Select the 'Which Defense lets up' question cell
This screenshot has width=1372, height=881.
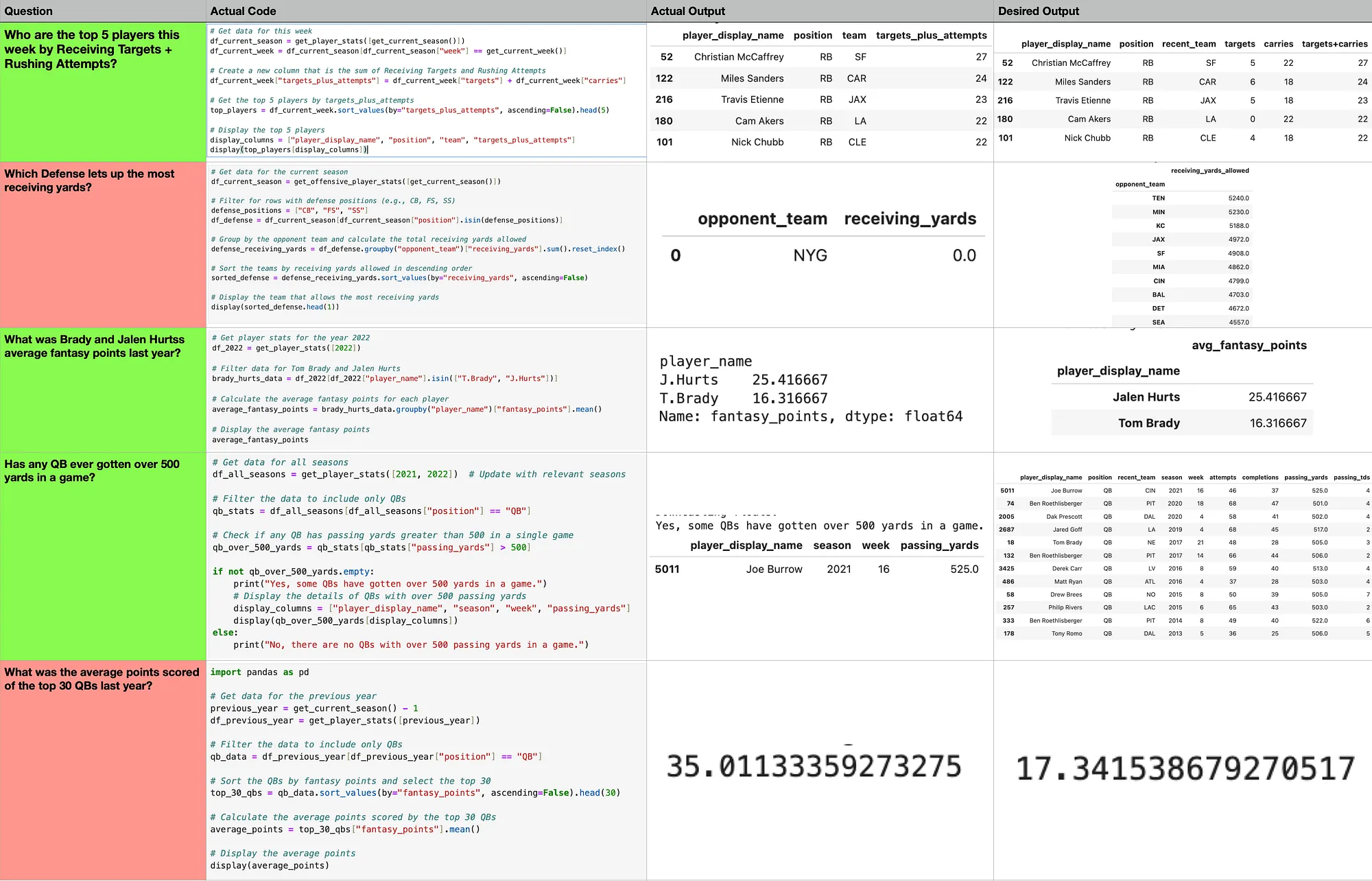coord(103,245)
